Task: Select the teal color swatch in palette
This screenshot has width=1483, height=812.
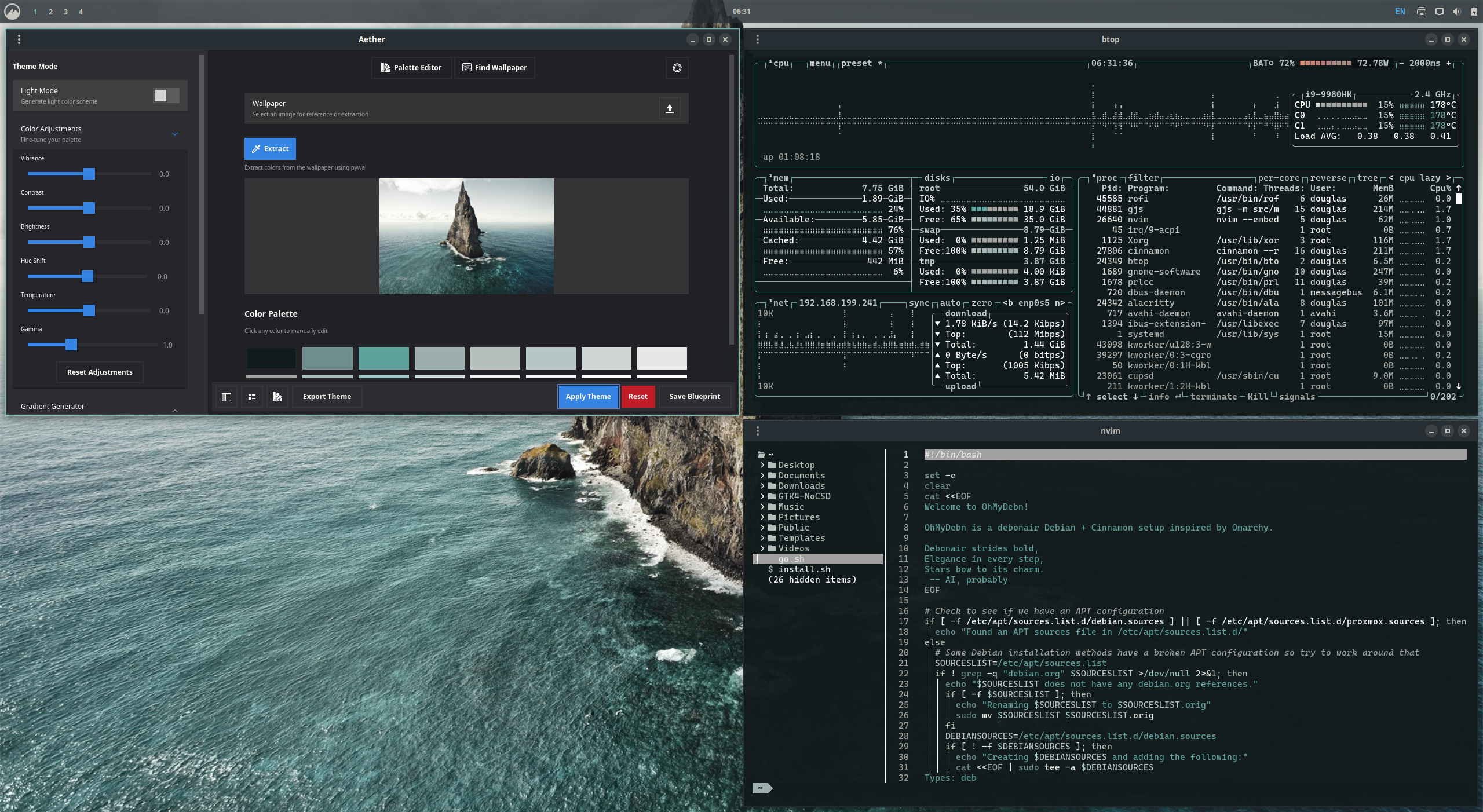Action: point(383,358)
